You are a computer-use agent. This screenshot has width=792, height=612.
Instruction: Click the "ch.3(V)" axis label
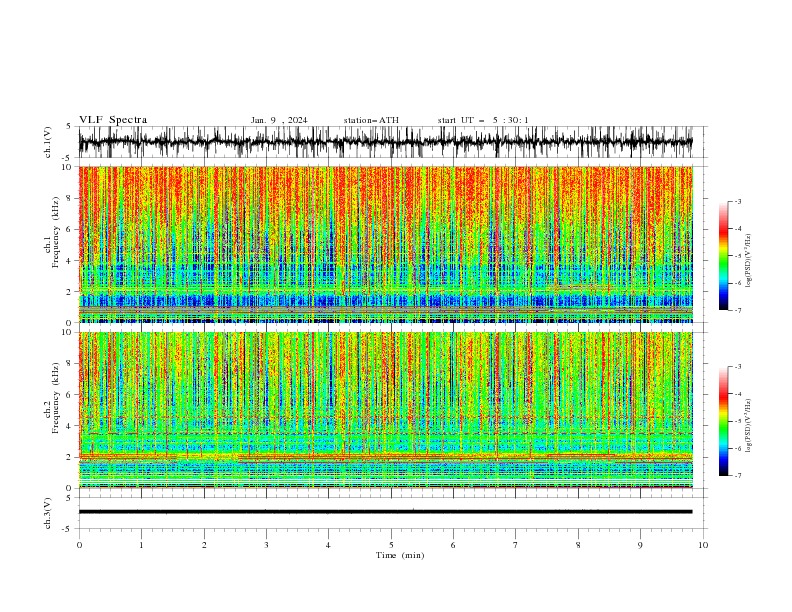point(48,513)
